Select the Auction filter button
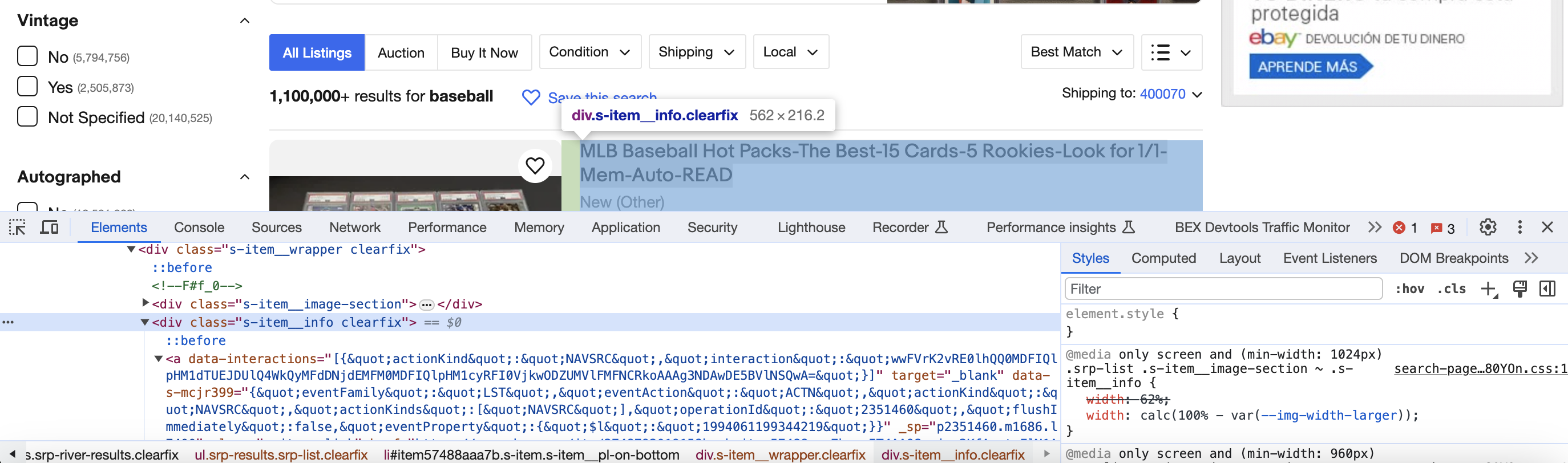 pyautogui.click(x=401, y=52)
